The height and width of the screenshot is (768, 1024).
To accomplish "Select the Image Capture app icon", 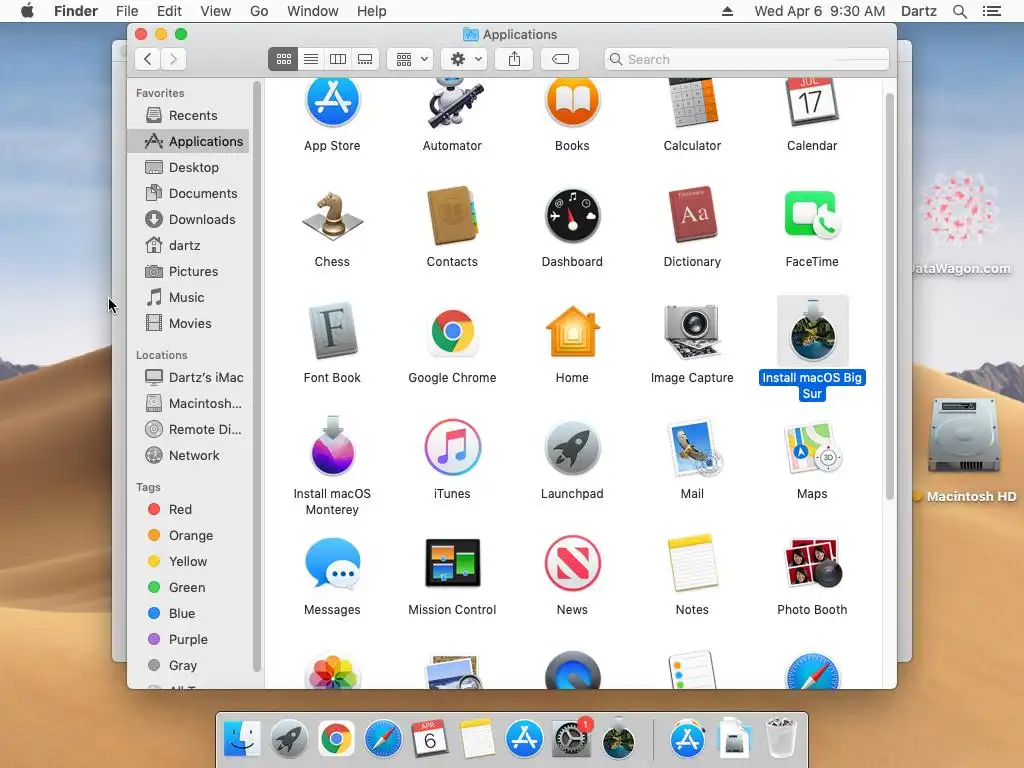I will (692, 331).
